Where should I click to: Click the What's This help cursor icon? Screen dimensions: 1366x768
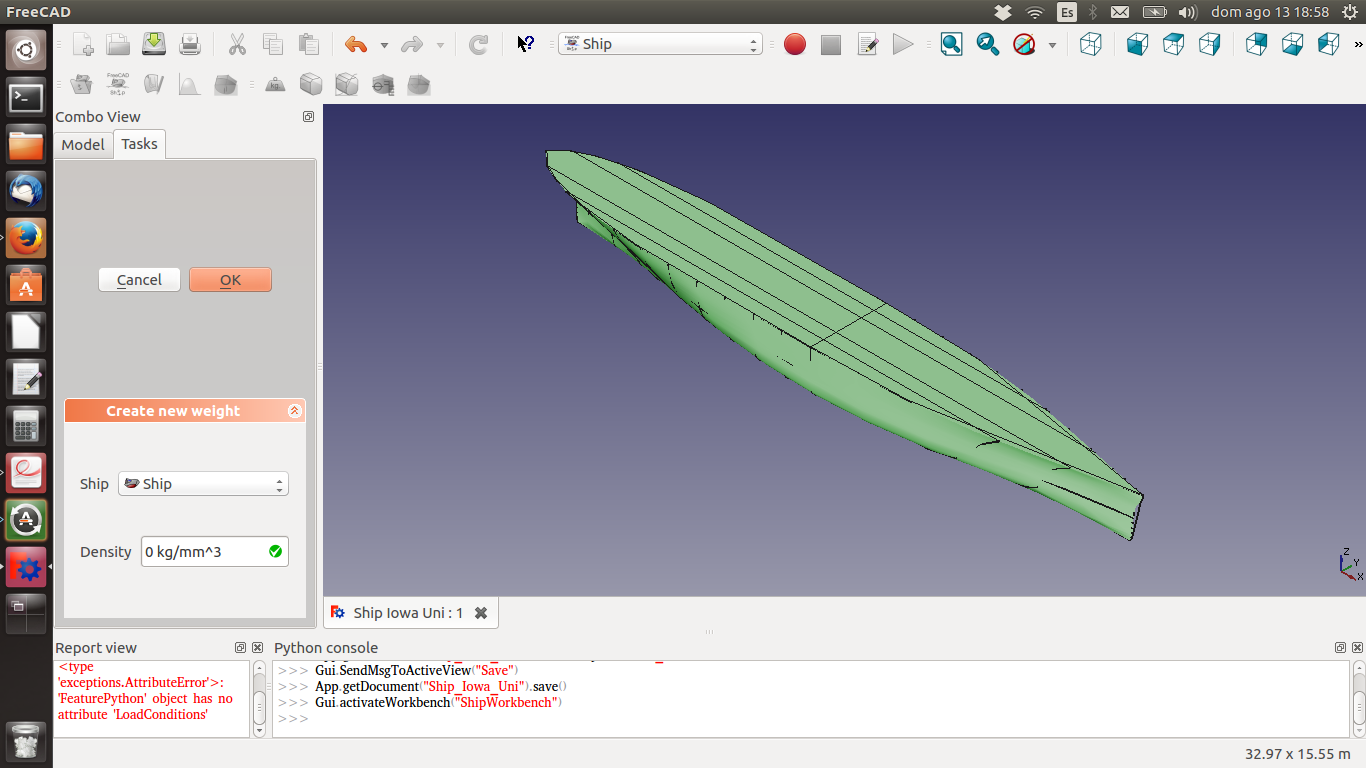pos(525,44)
